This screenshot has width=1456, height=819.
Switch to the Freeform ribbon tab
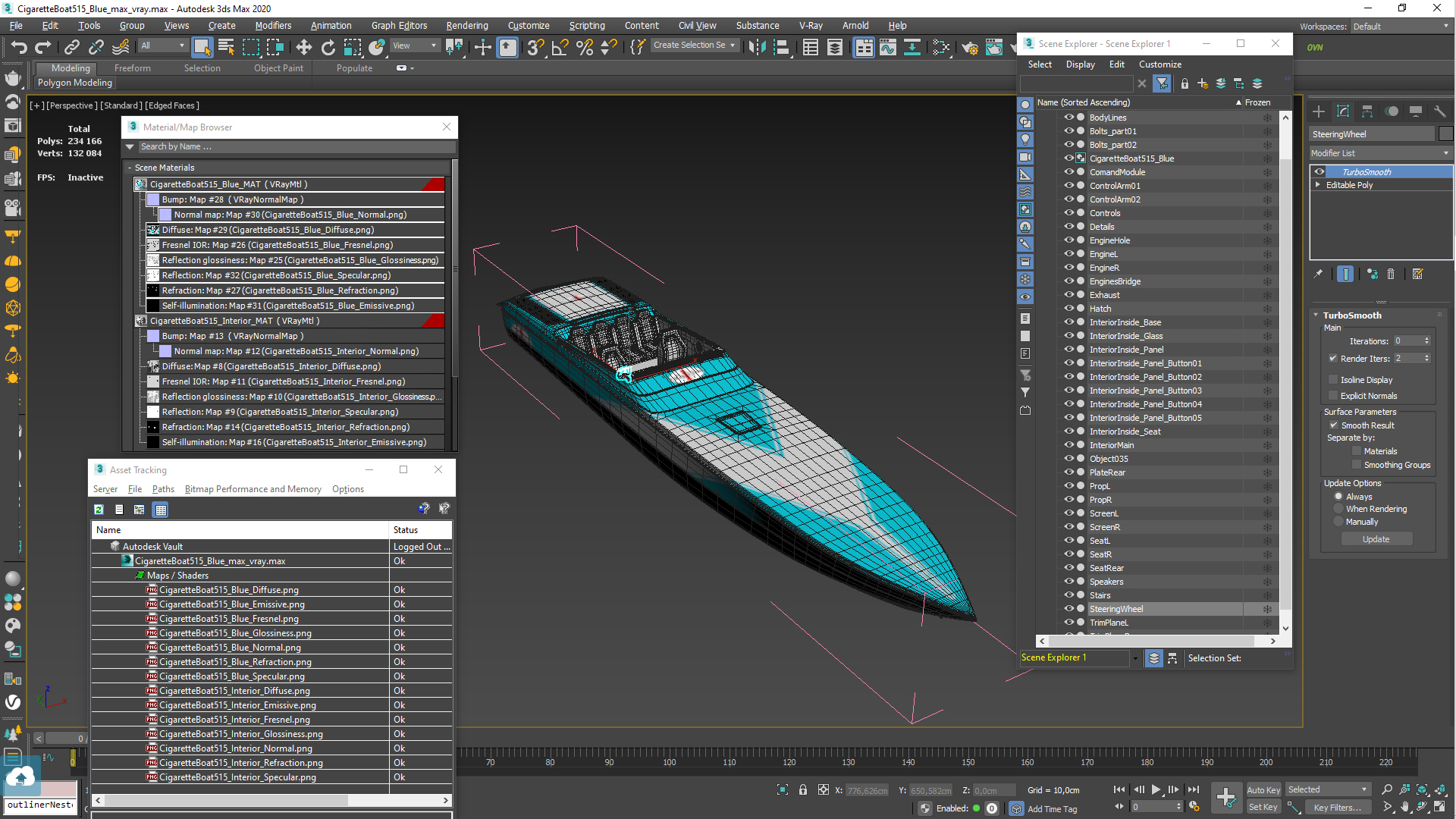pyautogui.click(x=133, y=68)
